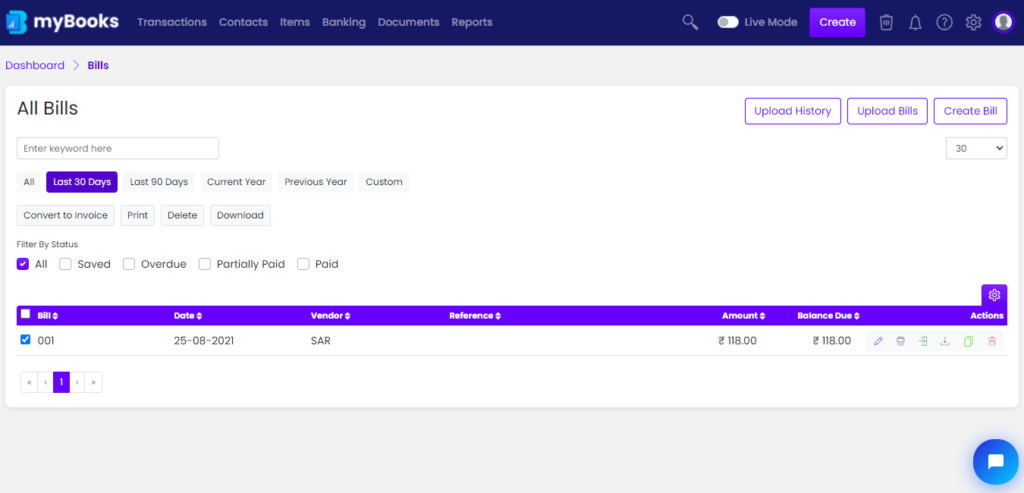The height and width of the screenshot is (493, 1024).
Task: Open the user profile avatar
Action: [1003, 22]
